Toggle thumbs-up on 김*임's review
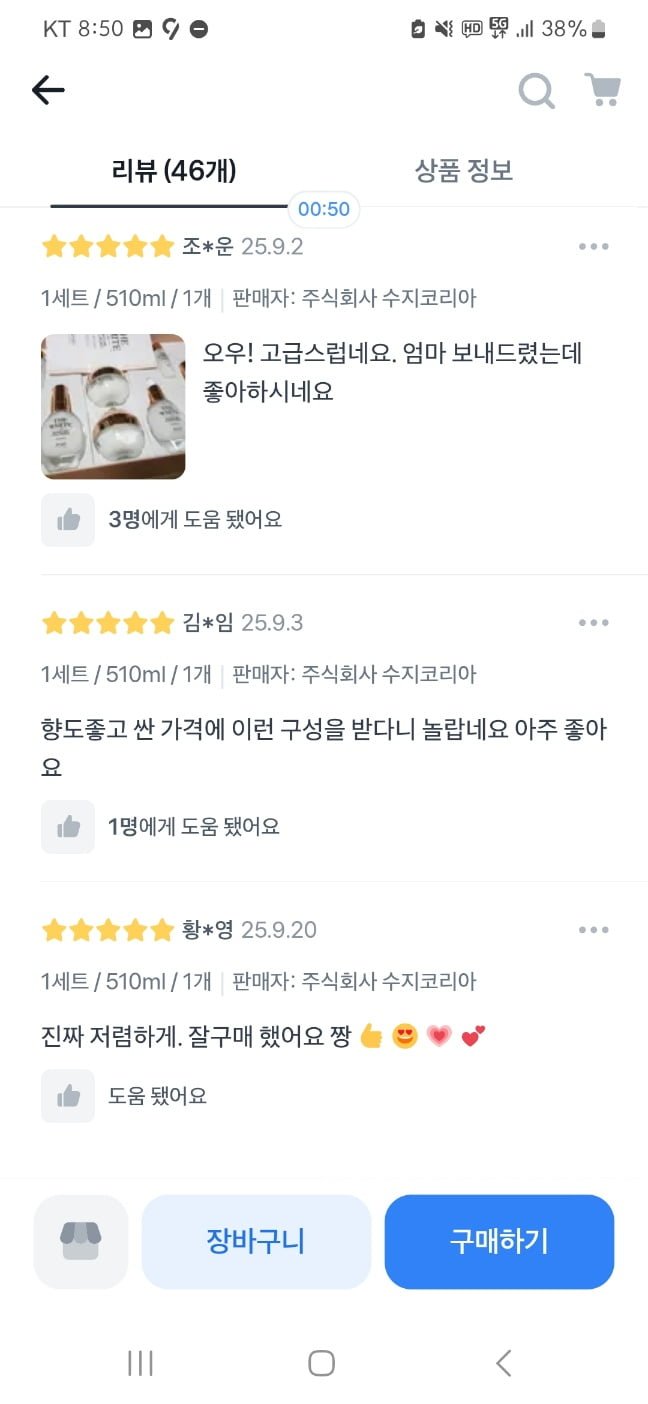 (x=68, y=827)
